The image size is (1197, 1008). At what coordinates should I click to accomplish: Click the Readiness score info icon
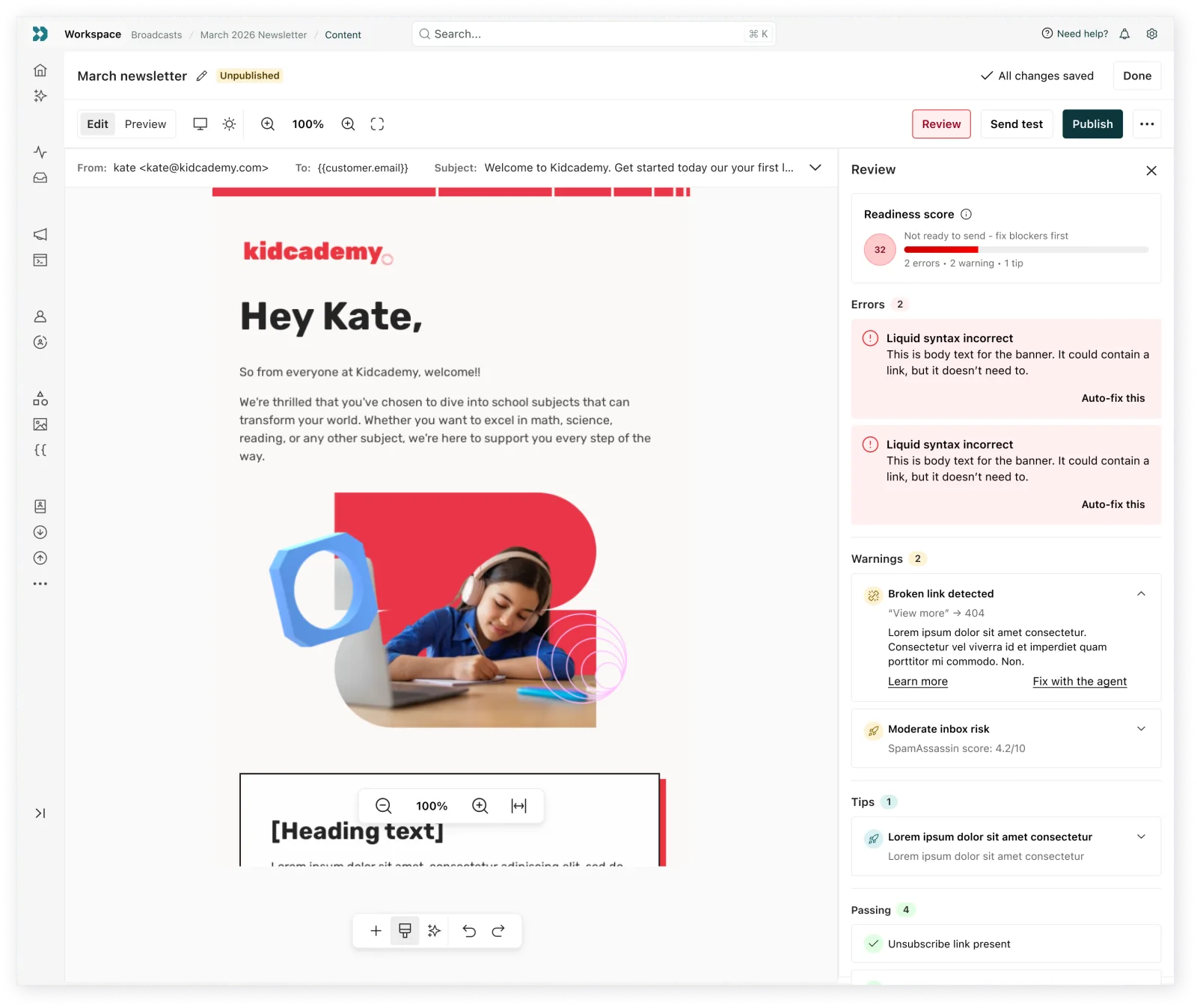coord(967,214)
